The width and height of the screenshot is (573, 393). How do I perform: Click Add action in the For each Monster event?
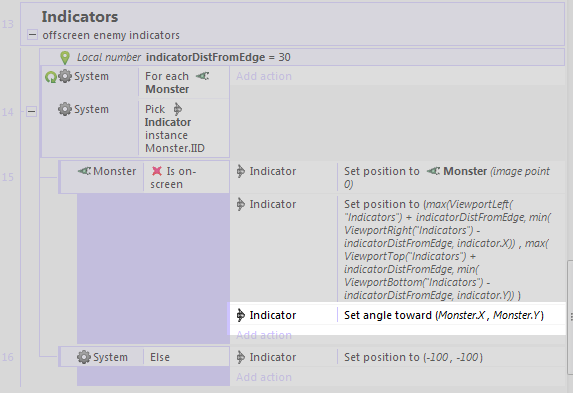(264, 76)
